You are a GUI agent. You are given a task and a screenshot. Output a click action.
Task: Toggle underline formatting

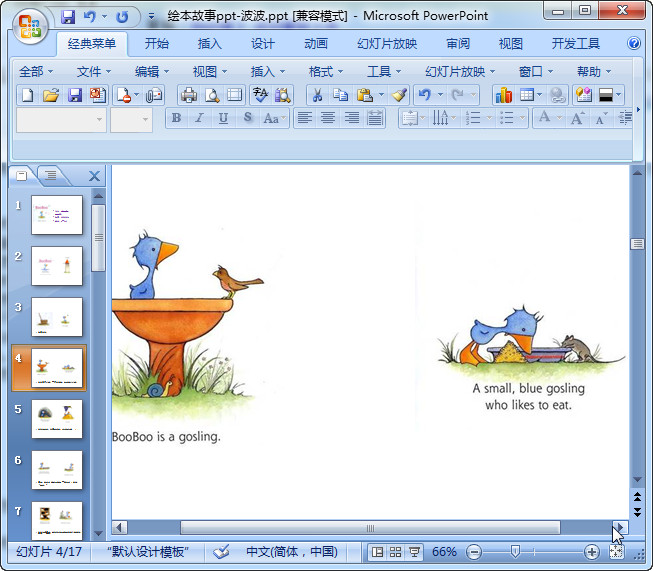pos(223,118)
